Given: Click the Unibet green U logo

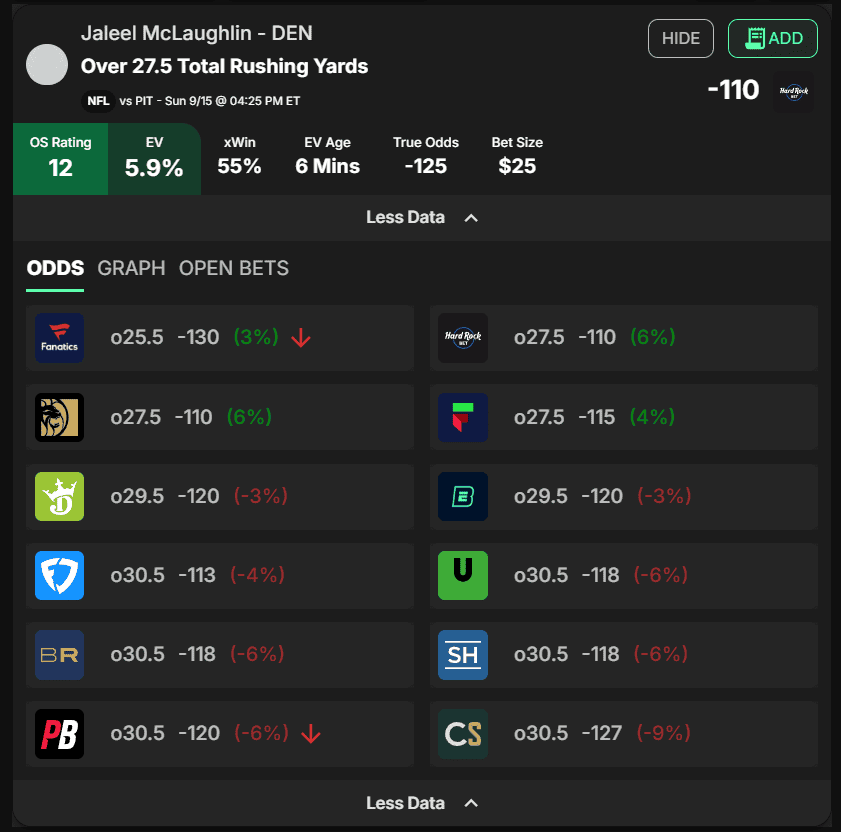Looking at the screenshot, I should pyautogui.click(x=463, y=575).
